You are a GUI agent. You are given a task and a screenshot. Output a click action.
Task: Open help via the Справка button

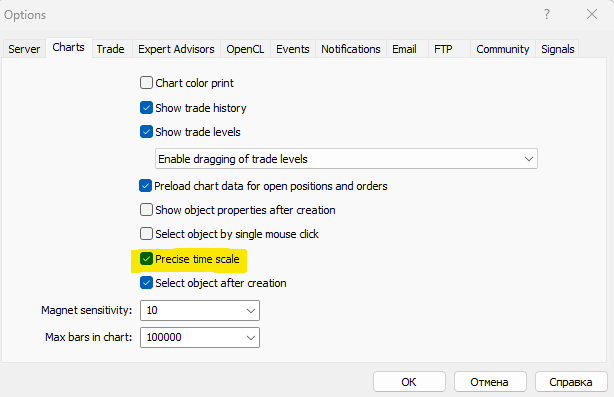(571, 382)
